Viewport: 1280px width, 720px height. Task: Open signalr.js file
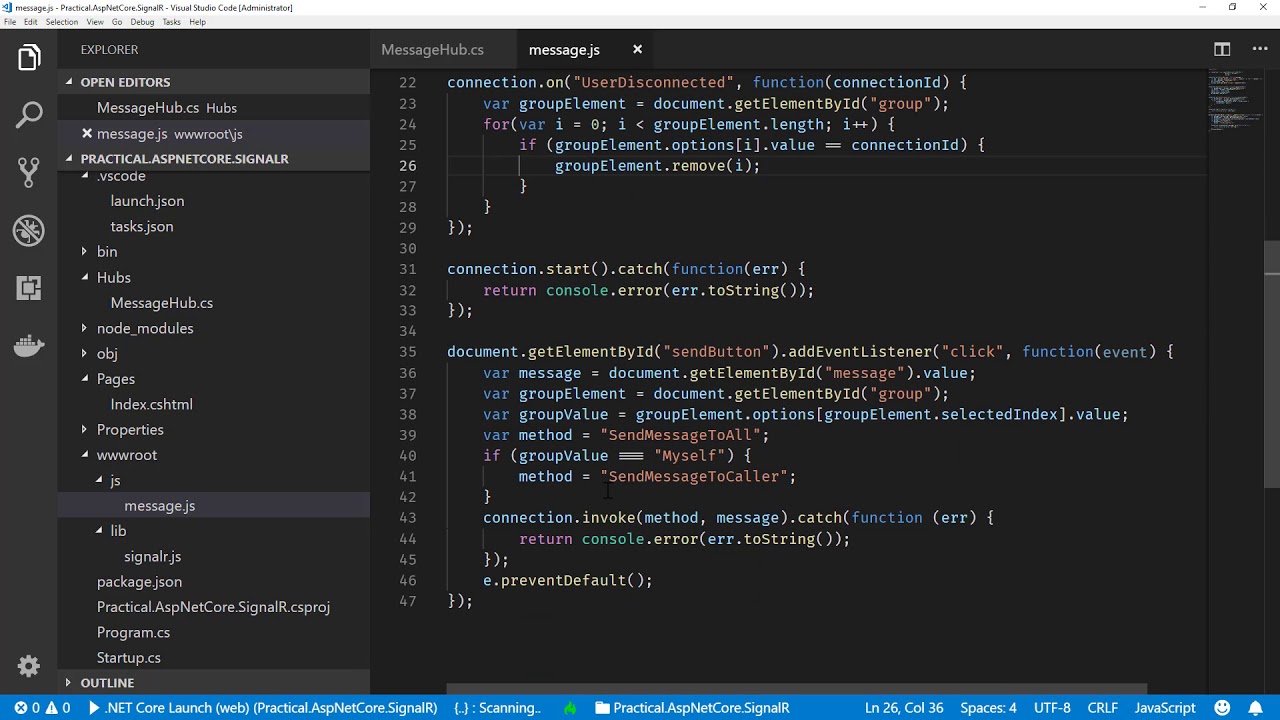(152, 556)
